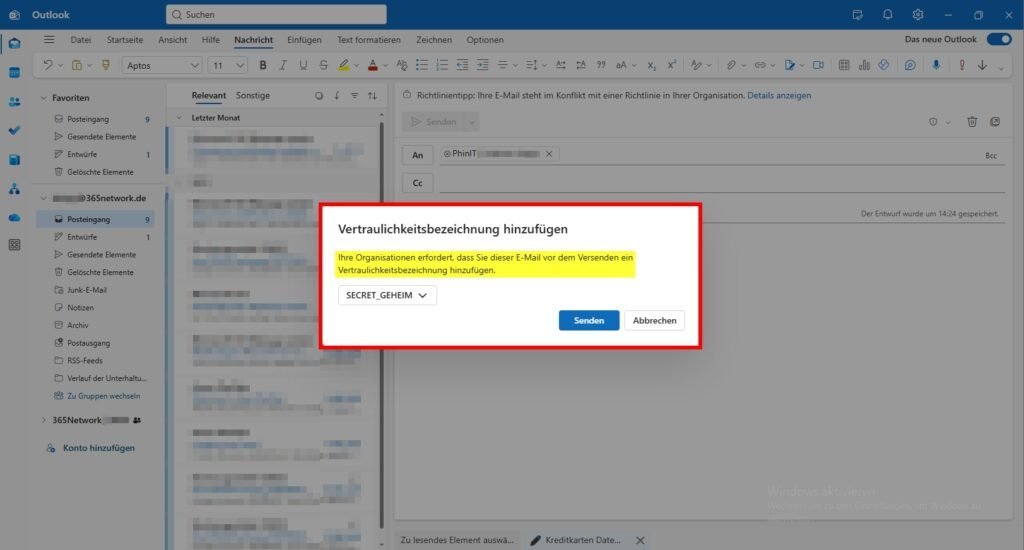Open the calendar icon in left sidebar
Image resolution: width=1024 pixels, height=550 pixels.
pos(14,72)
